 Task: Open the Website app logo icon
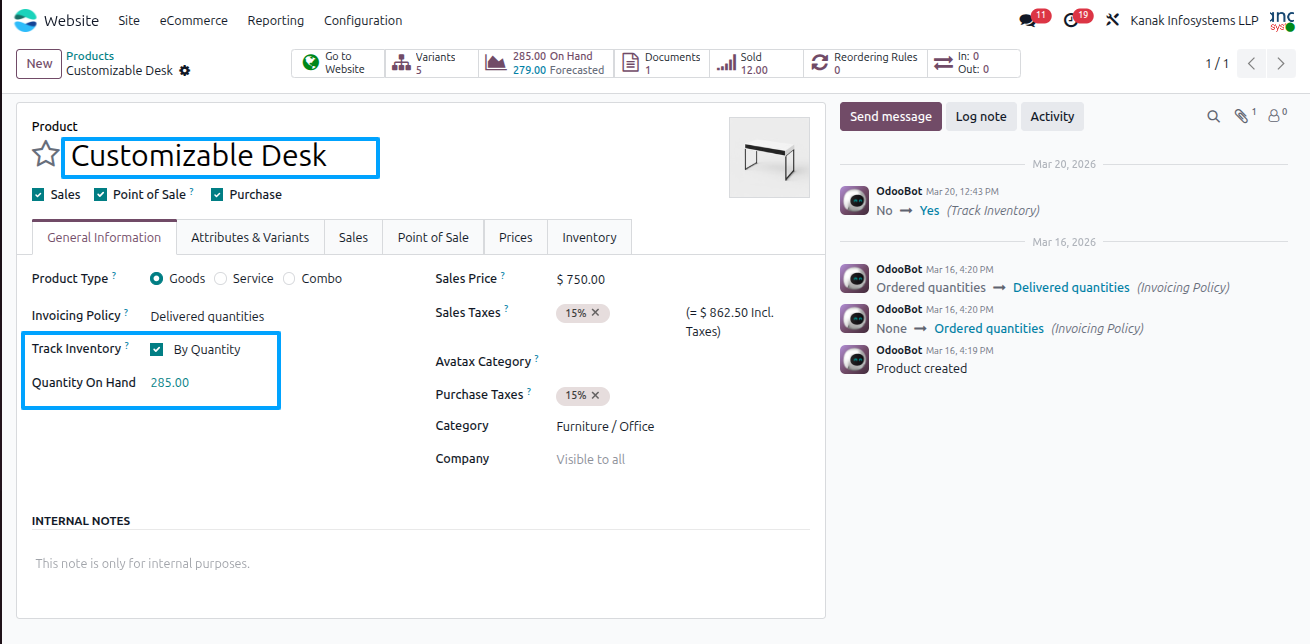[x=25, y=20]
